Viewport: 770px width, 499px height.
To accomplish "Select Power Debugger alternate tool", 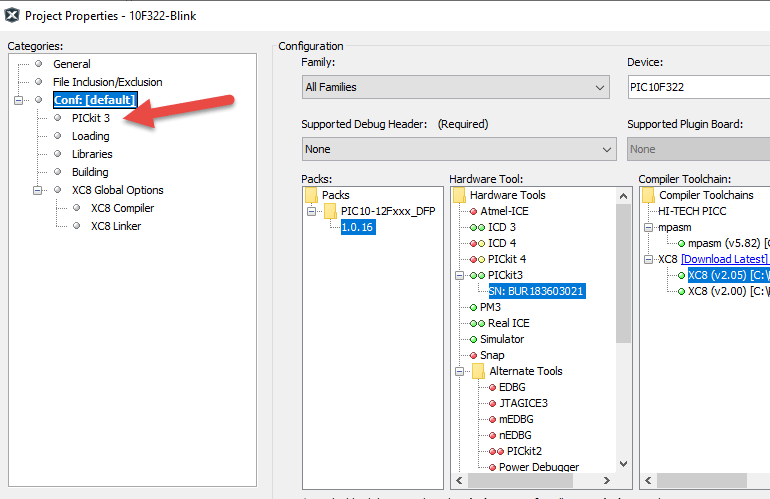I will (539, 467).
